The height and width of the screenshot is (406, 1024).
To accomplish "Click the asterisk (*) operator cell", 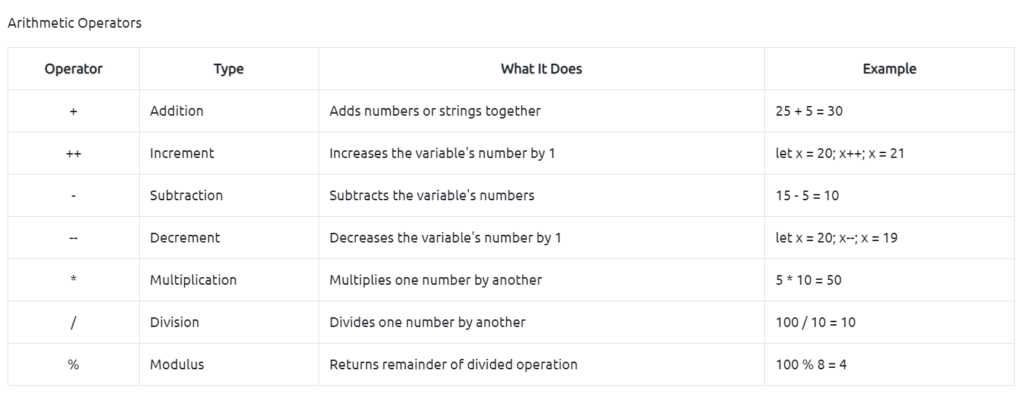I will coord(73,280).
